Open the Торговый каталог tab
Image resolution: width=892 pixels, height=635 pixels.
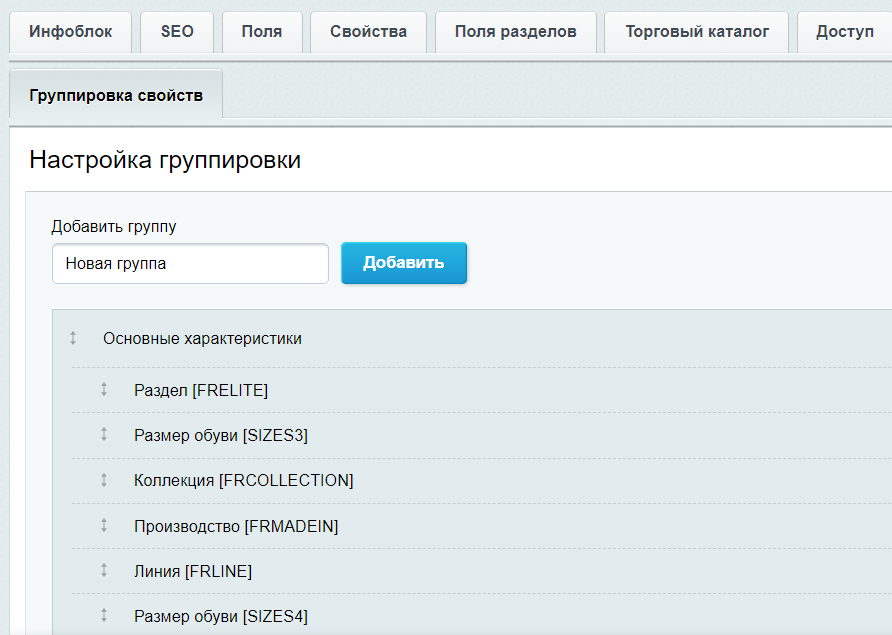pos(697,32)
